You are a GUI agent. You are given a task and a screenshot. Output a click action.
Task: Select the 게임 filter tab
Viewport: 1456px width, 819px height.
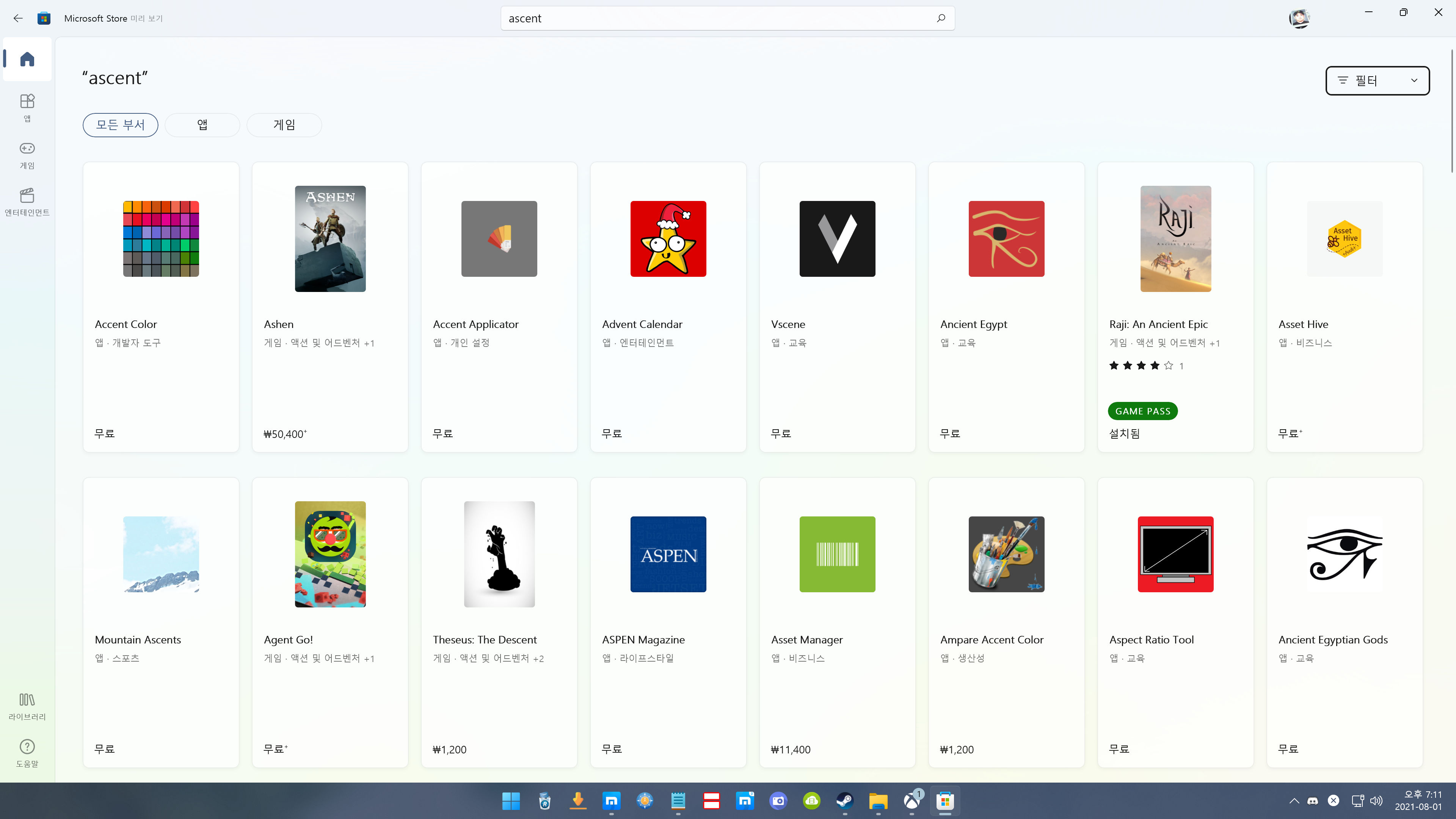pyautogui.click(x=284, y=125)
